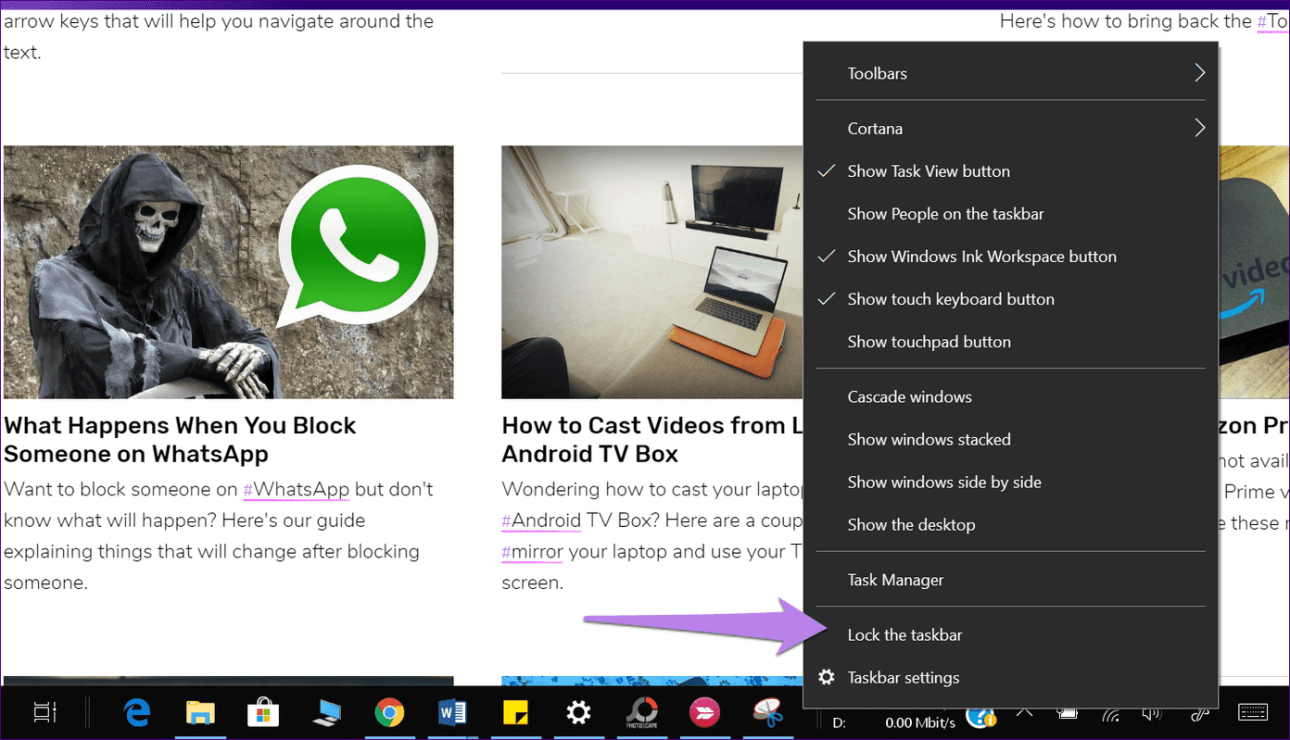Open File Explorer in the taskbar
This screenshot has width=1290, height=740.
pyautogui.click(x=200, y=713)
